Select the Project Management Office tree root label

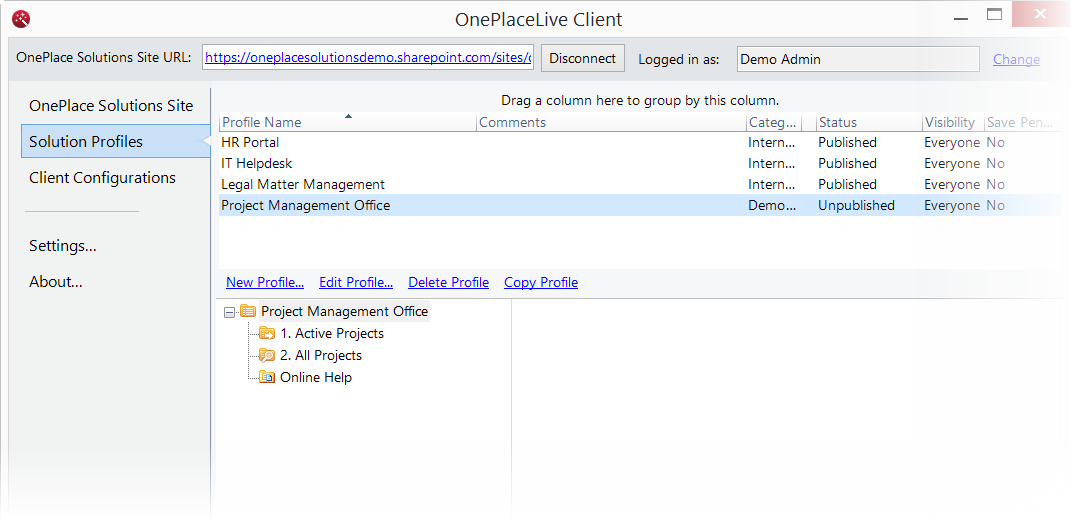344,312
